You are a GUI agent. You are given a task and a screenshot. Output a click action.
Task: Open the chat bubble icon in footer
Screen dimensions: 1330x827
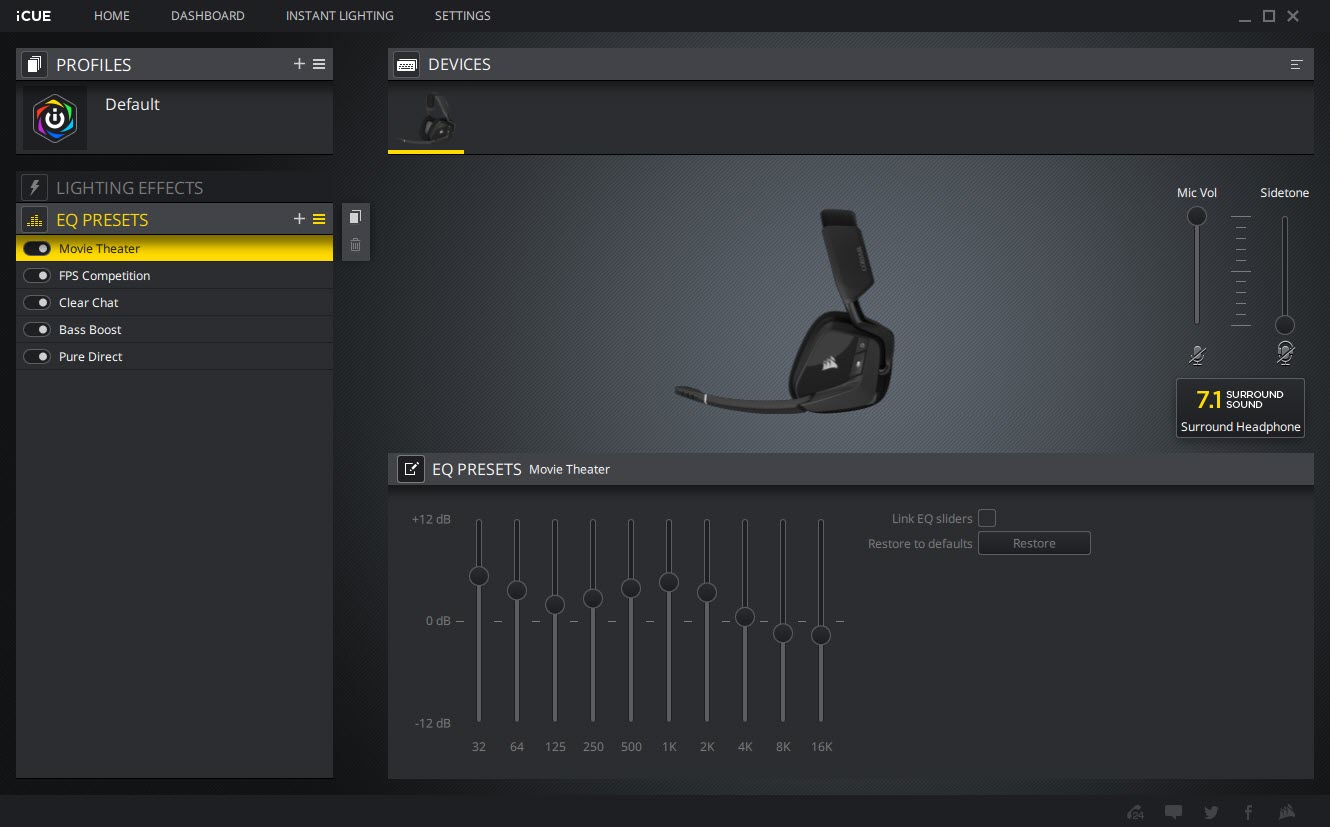tap(1174, 812)
